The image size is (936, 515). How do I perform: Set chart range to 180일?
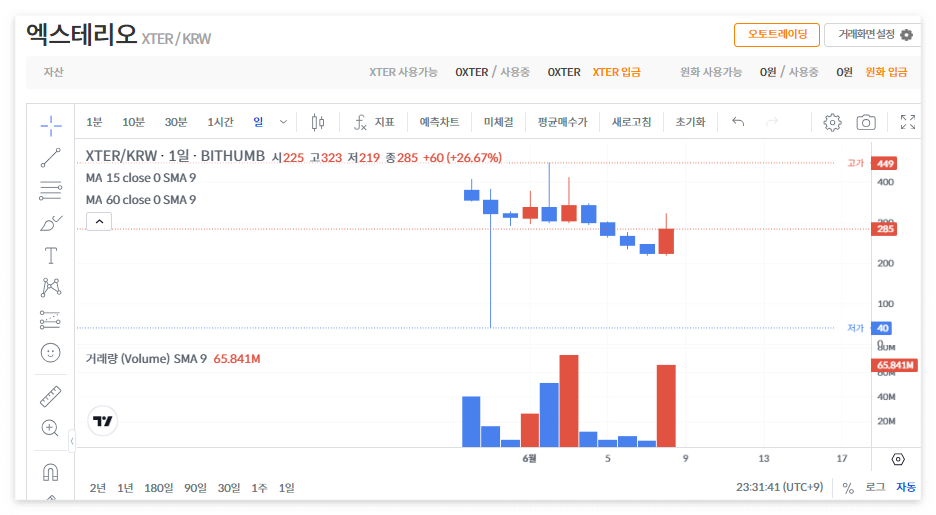coord(158,488)
